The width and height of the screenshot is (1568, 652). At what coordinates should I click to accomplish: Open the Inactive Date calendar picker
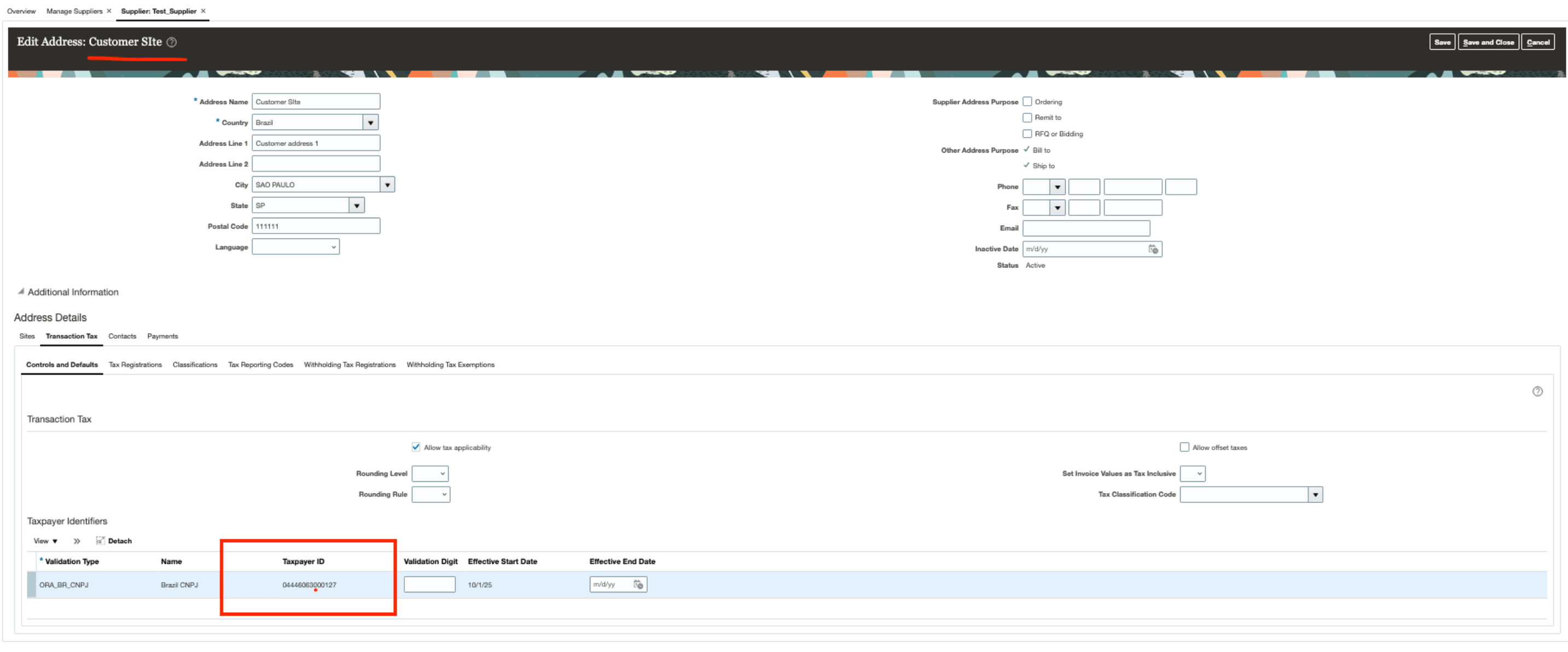1154,248
